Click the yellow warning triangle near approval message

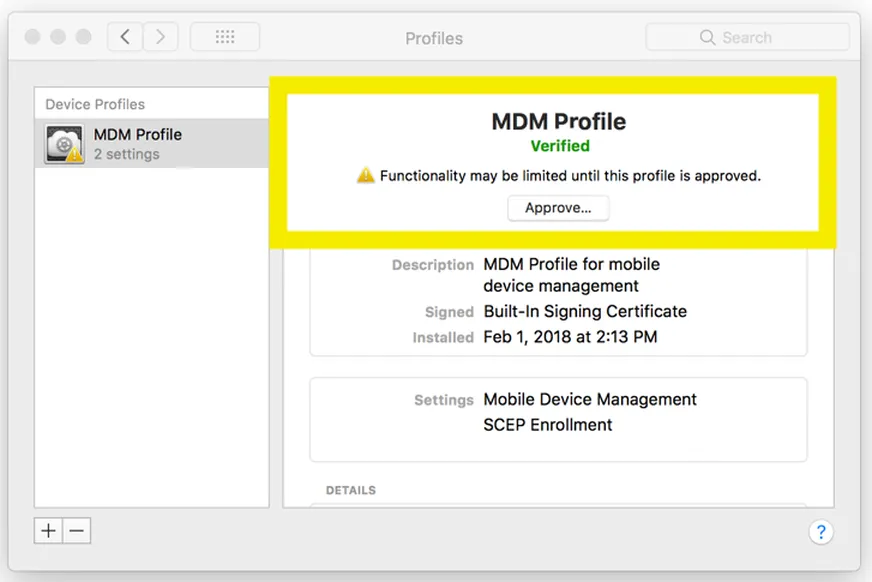pyautogui.click(x=367, y=175)
